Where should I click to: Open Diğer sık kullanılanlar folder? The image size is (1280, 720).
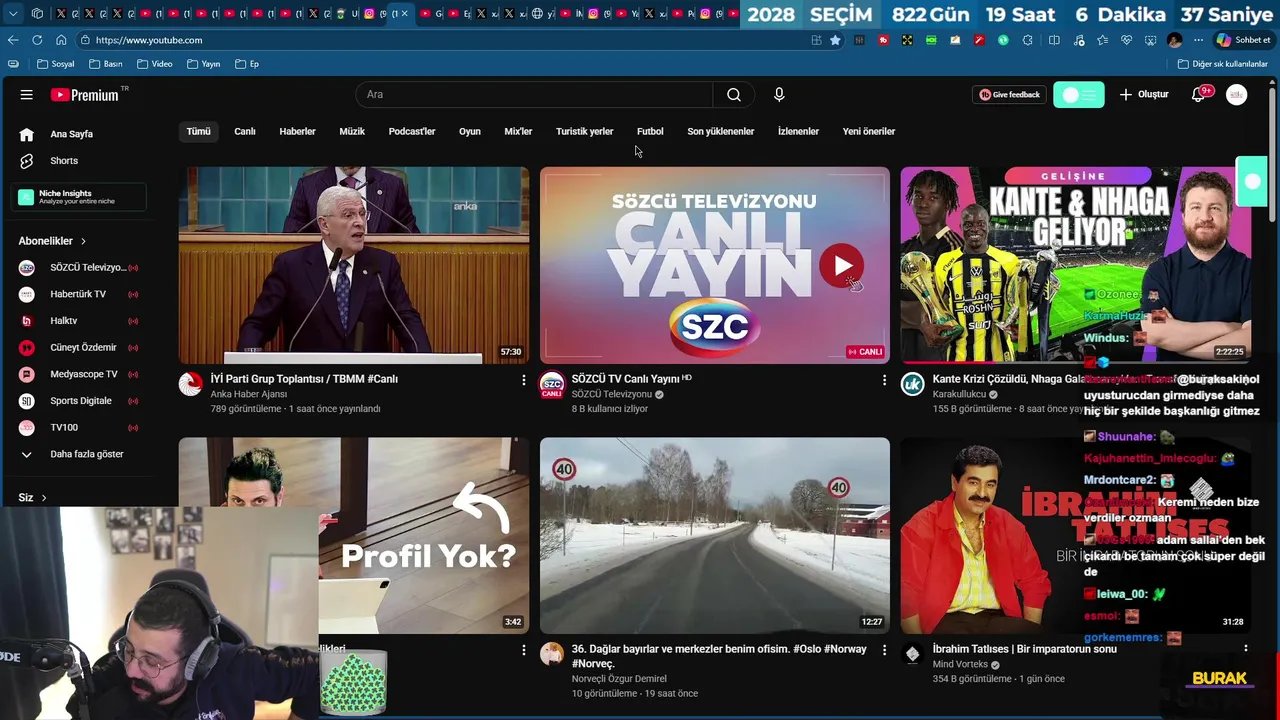1223,64
